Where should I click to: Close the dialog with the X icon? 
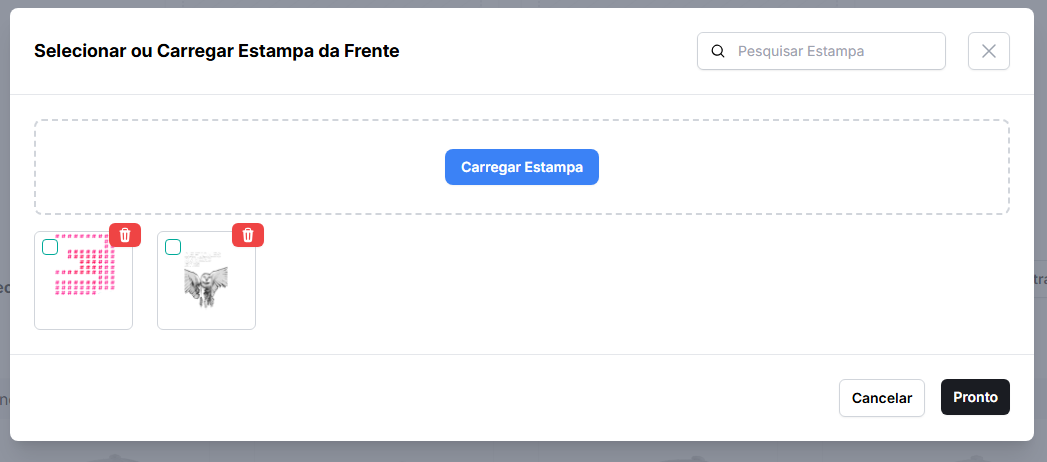pos(988,51)
